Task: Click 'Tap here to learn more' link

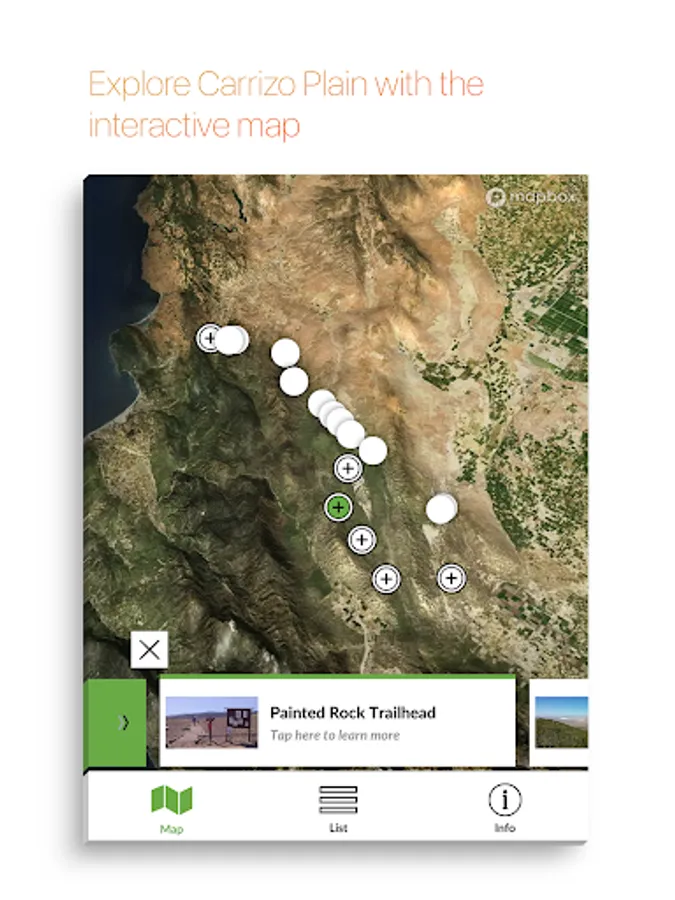Action: point(335,735)
